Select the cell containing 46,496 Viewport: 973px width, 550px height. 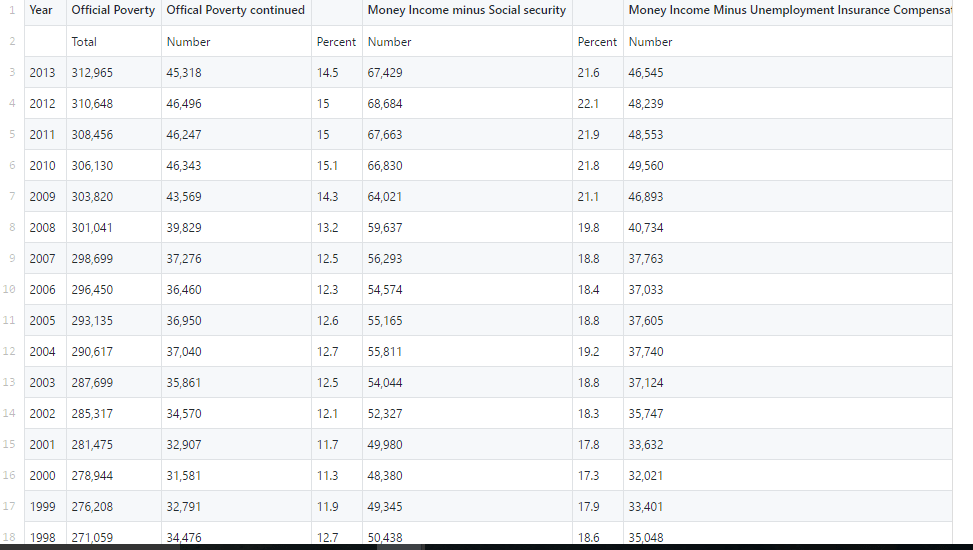(236, 104)
